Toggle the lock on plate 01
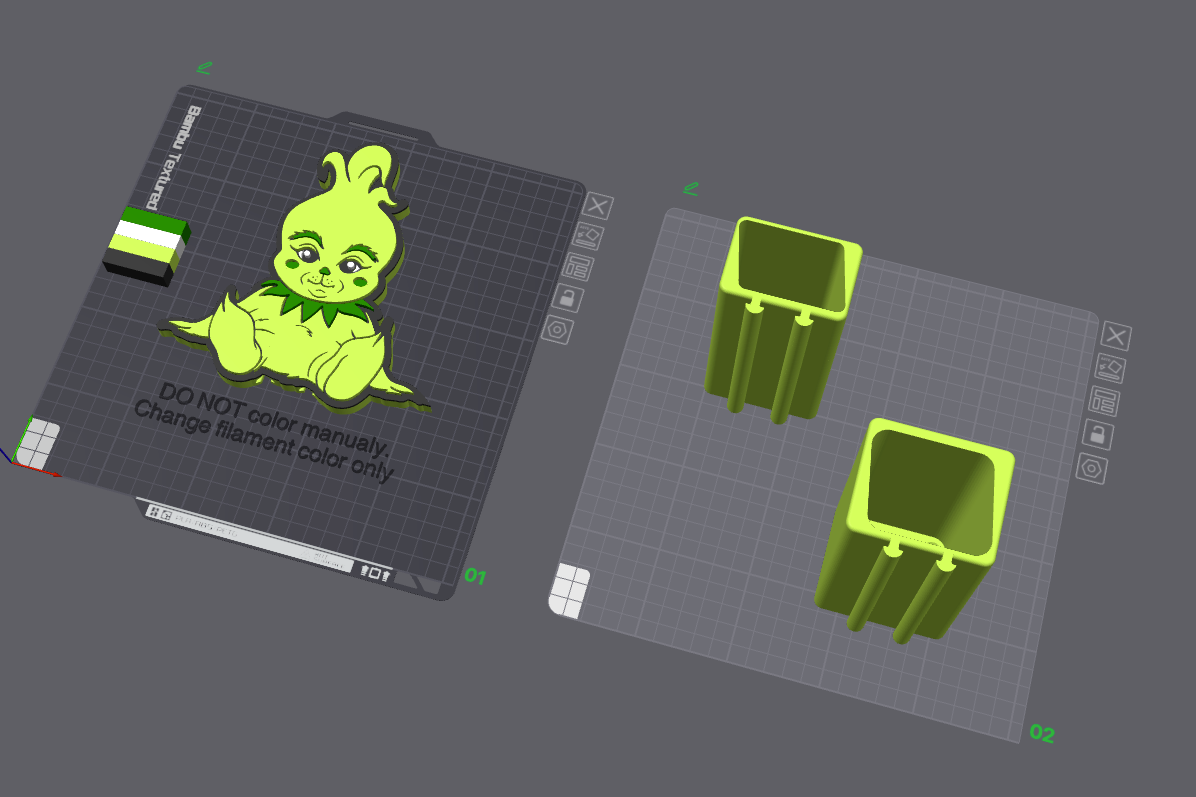1196x797 pixels. pyautogui.click(x=567, y=298)
